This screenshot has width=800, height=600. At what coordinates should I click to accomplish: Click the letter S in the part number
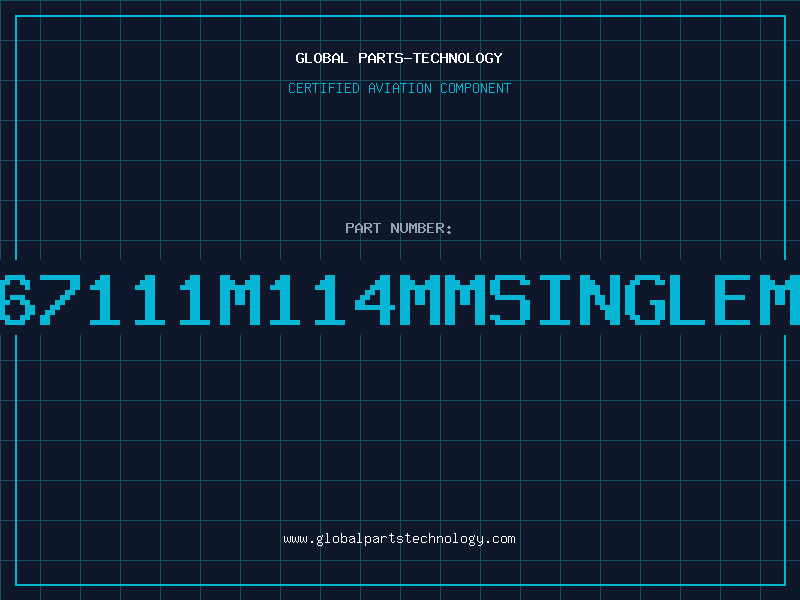tap(510, 299)
